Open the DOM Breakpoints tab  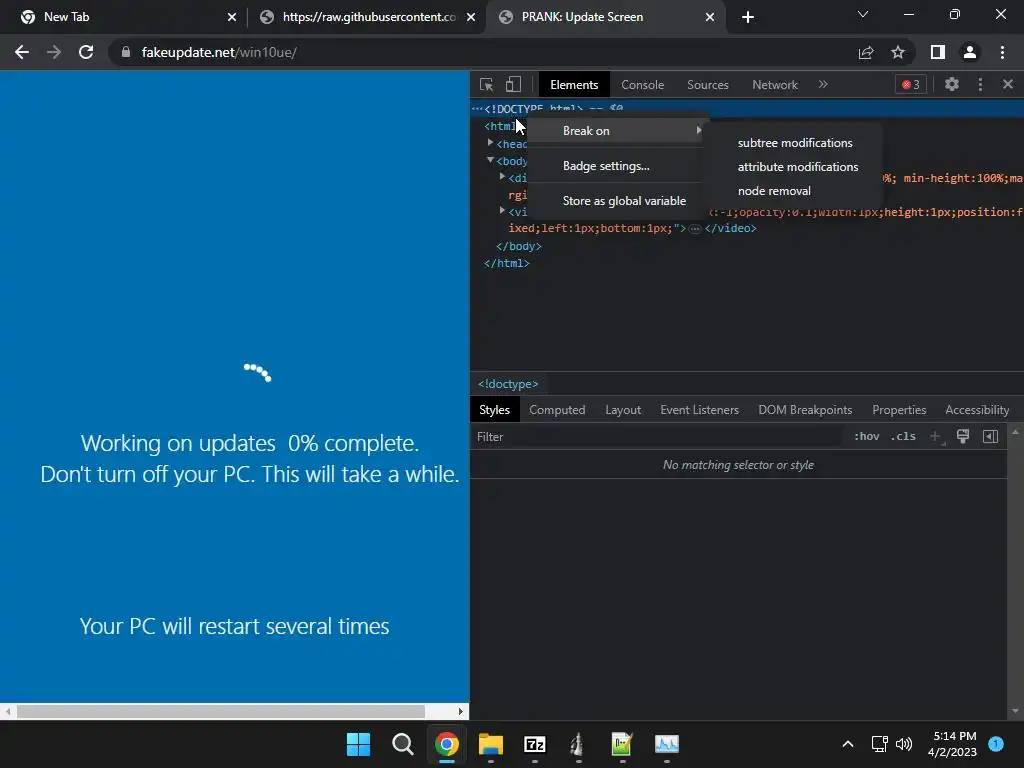(805, 410)
